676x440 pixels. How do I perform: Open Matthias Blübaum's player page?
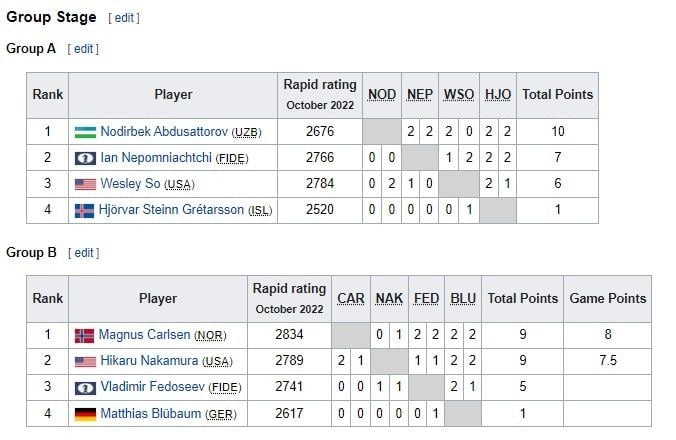pos(150,413)
